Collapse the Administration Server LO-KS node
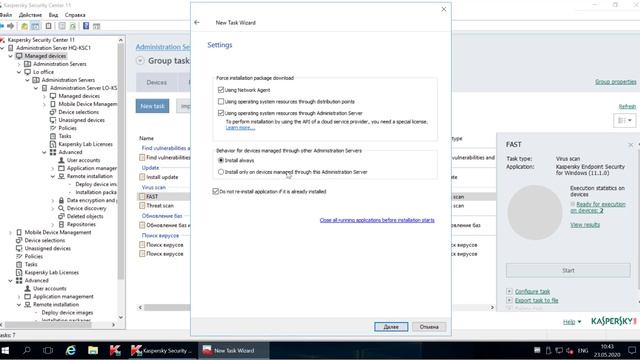The image size is (640, 360). tap(36, 88)
